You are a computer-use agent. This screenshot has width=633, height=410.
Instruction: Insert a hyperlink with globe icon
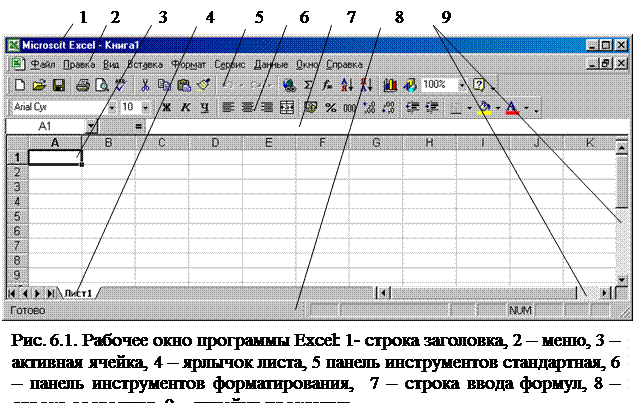point(289,85)
